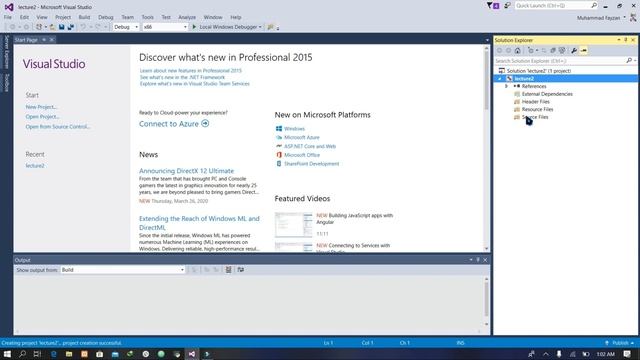Viewport: 640px width, 360px height.
Task: Open the Show output from Build dropdown
Action: pyautogui.click(x=123, y=270)
